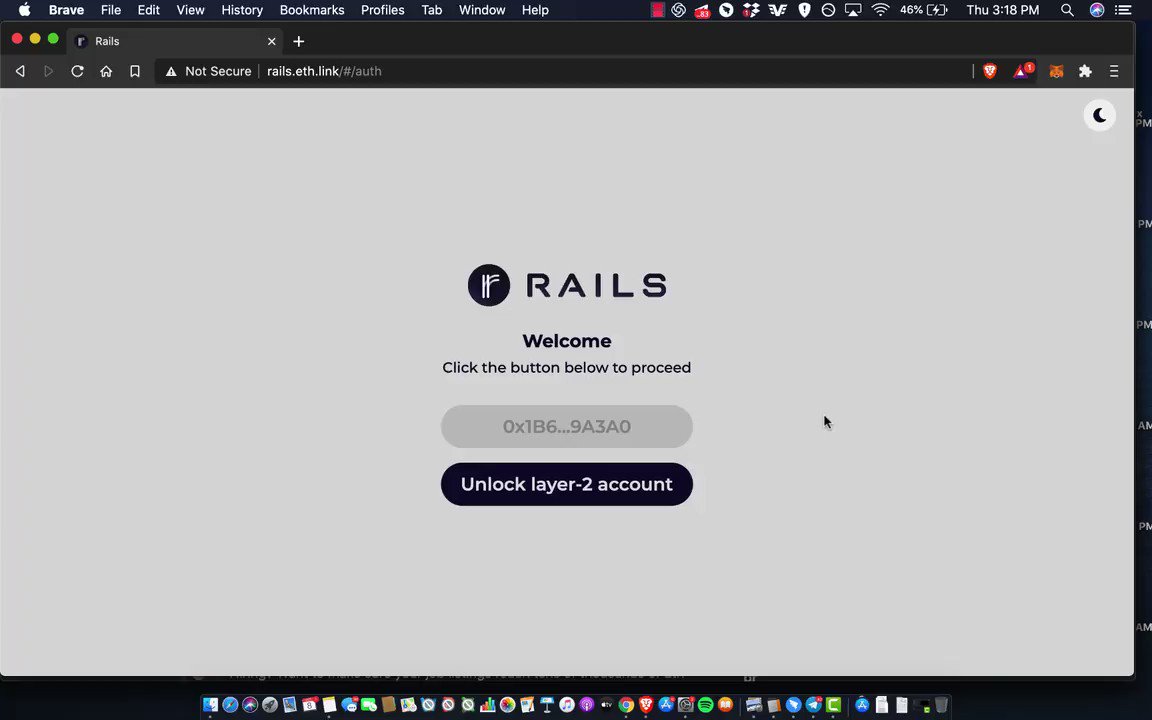Image resolution: width=1152 pixels, height=720 pixels.
Task: Open Photos in the Dock
Action: [508, 705]
